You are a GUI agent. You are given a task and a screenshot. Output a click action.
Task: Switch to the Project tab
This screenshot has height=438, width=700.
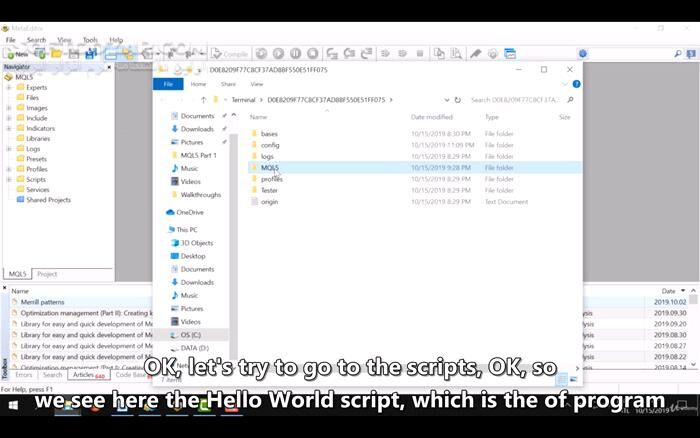[x=47, y=274]
